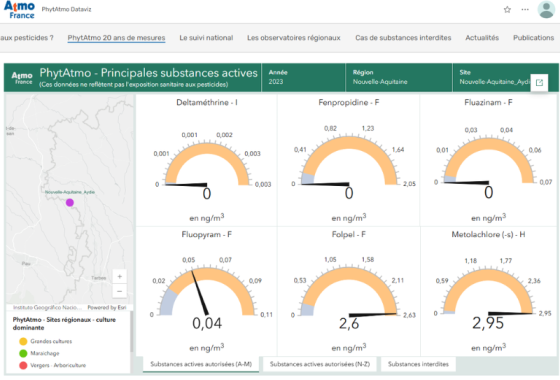Viewport: 560px width, 380px height.
Task: Open Les observatoires régionaux
Action: 294,38
